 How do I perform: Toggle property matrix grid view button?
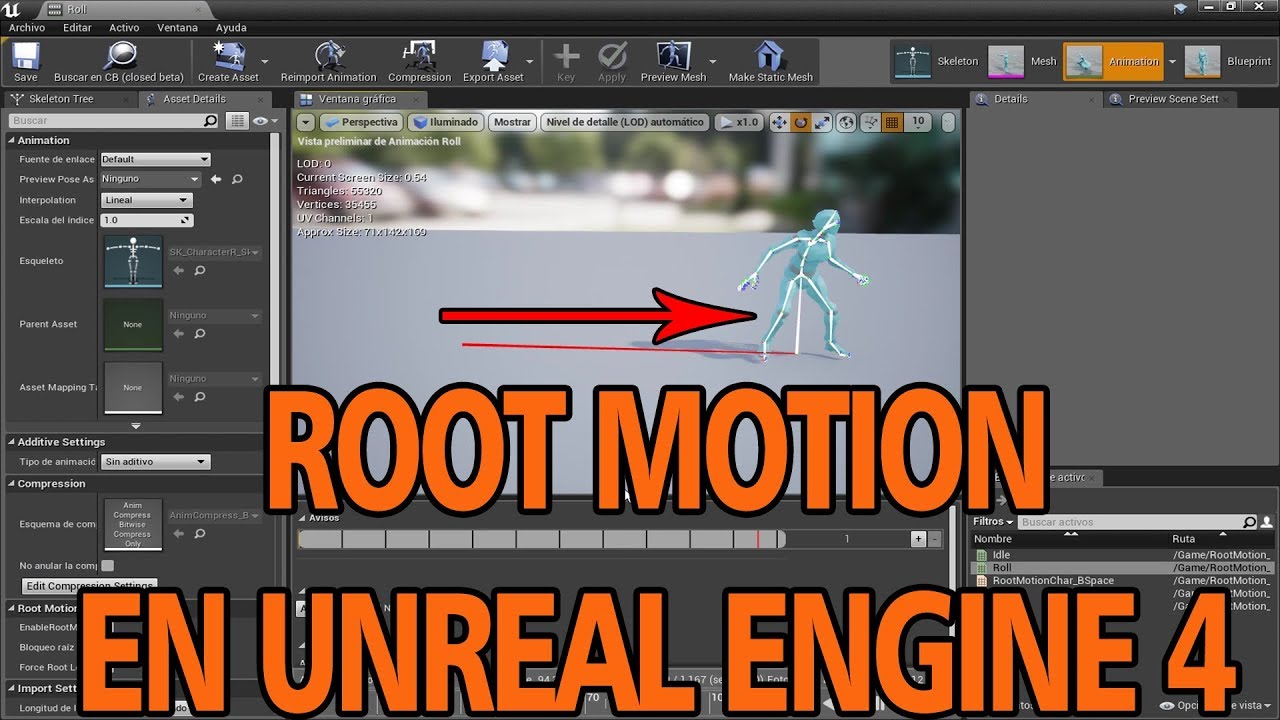236,120
